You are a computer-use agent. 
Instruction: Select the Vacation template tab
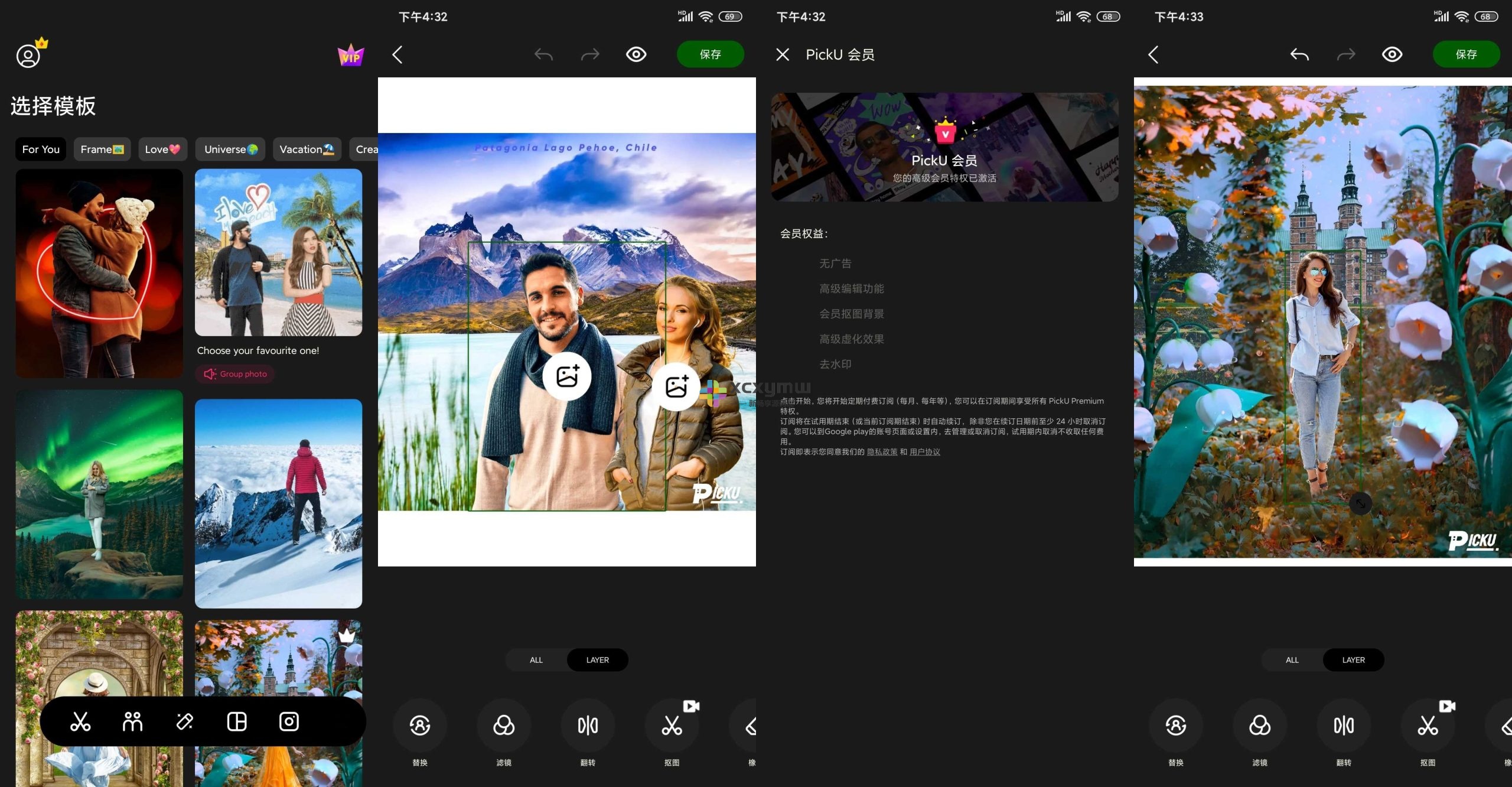[x=307, y=149]
